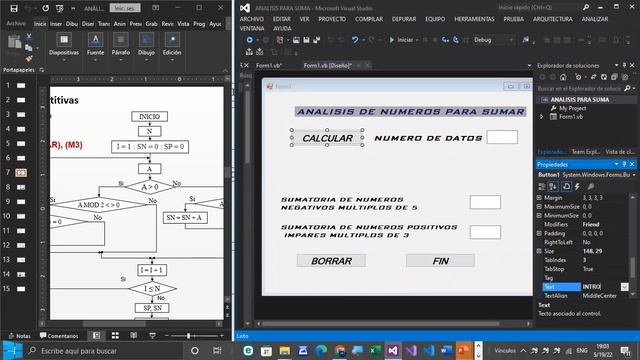Screen dimensions: 640x360
Task: Click the PowerPoint zoom slider handle
Action: pyautogui.click(x=189, y=336)
